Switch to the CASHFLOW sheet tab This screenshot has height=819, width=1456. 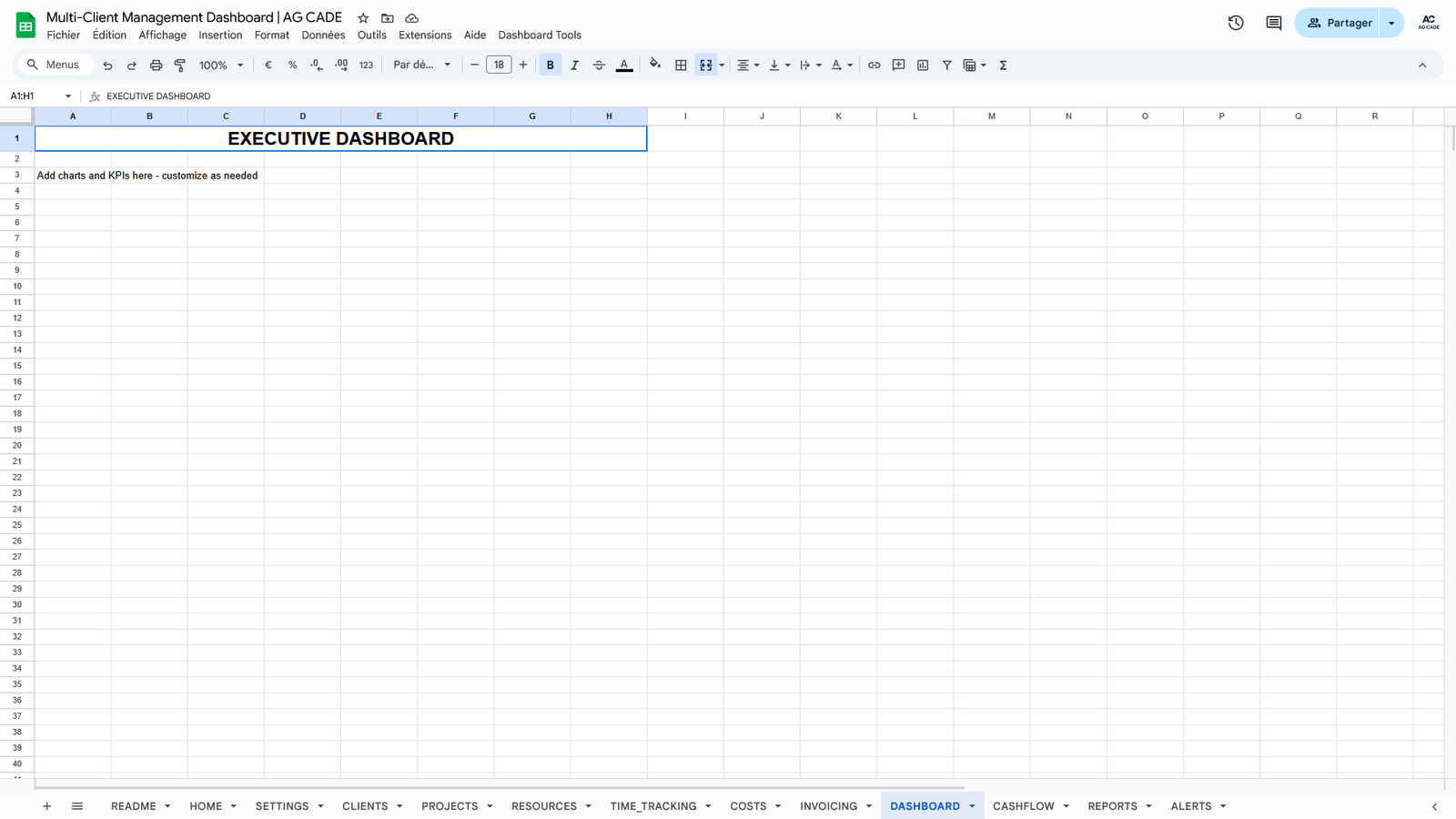coord(1023,806)
